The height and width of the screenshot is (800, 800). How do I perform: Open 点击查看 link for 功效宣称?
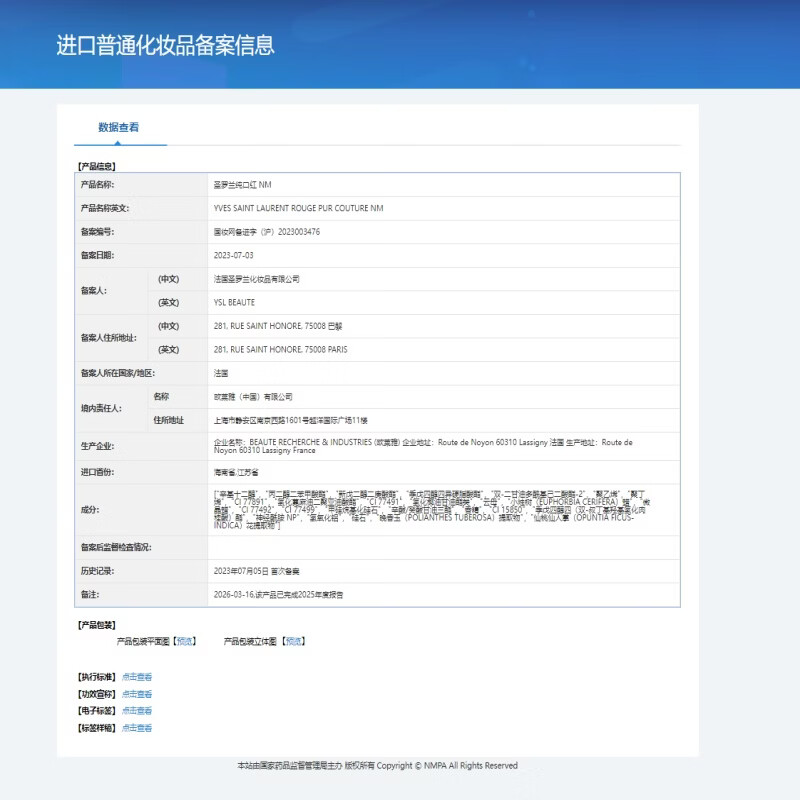tap(137, 694)
